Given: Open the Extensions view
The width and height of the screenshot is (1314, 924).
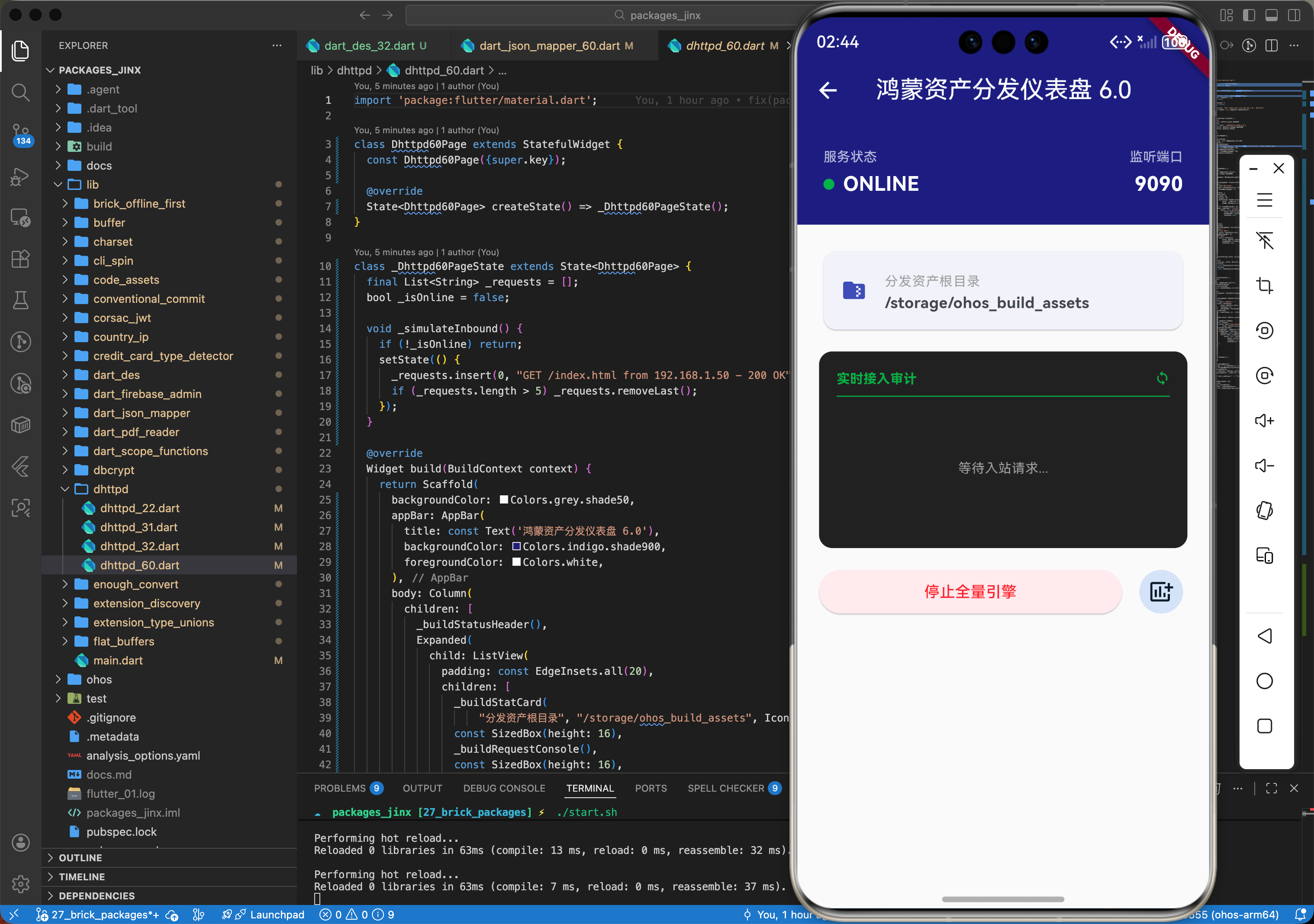Looking at the screenshot, I should click(21, 259).
